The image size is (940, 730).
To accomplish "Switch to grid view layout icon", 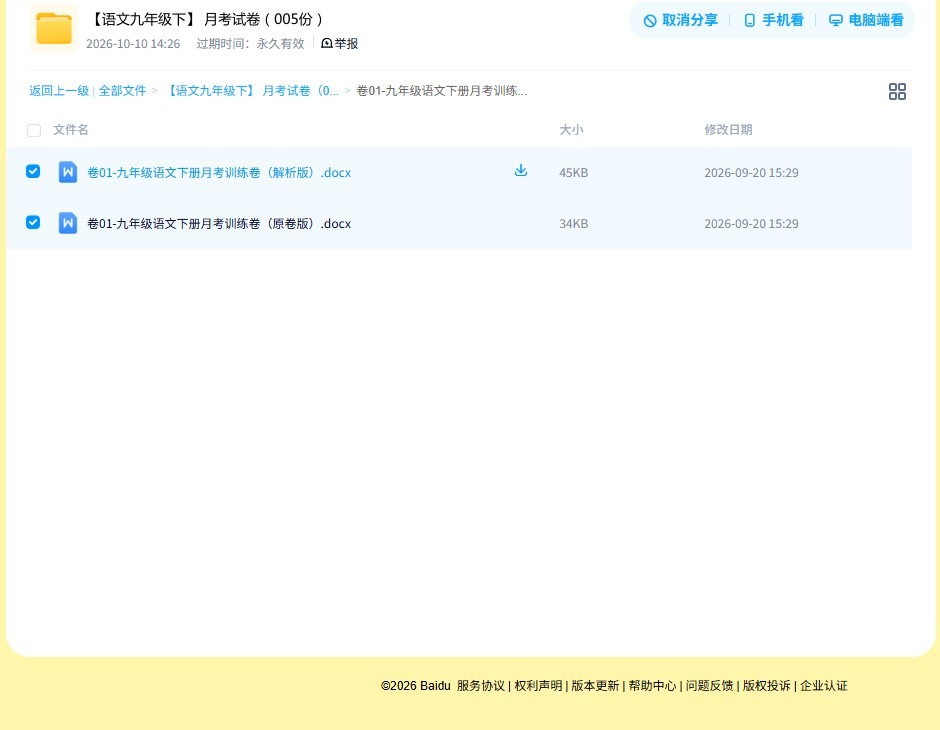I will point(897,91).
